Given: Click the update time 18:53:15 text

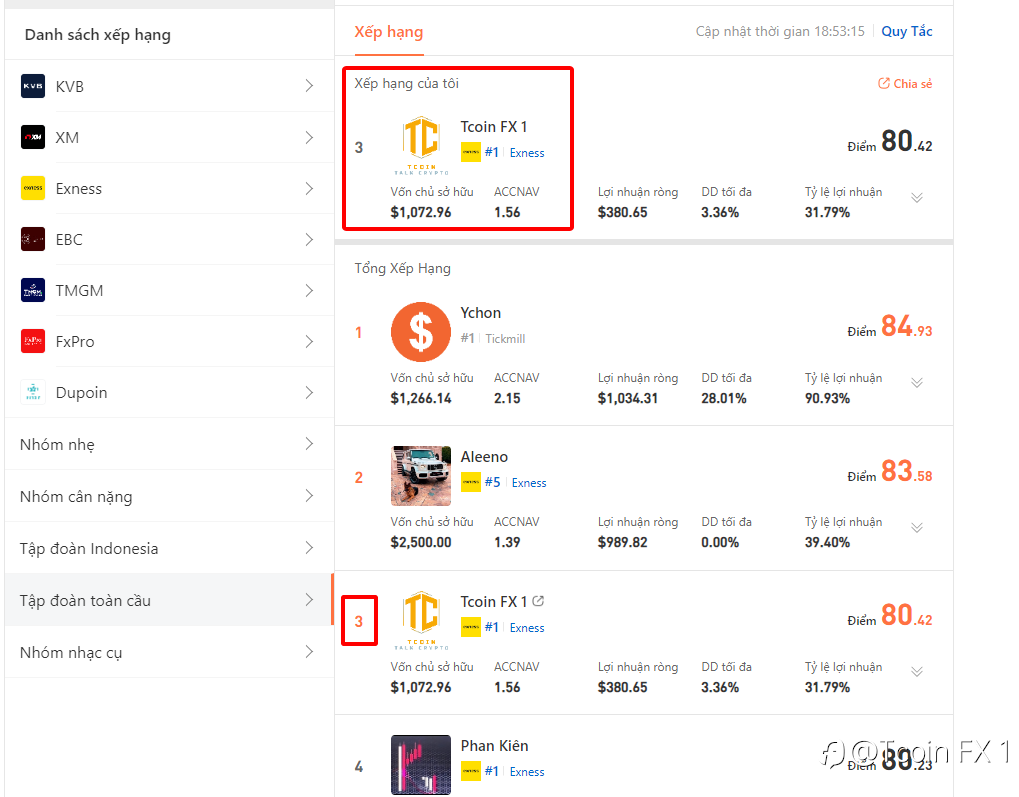Looking at the screenshot, I should [x=840, y=31].
